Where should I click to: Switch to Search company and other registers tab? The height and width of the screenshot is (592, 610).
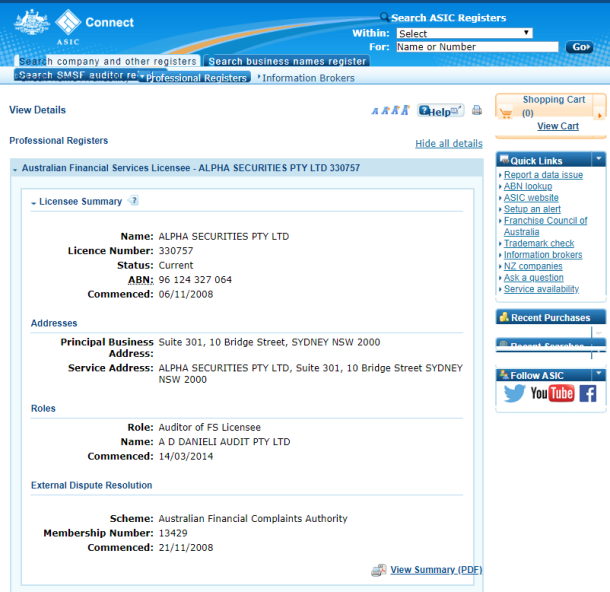107,61
